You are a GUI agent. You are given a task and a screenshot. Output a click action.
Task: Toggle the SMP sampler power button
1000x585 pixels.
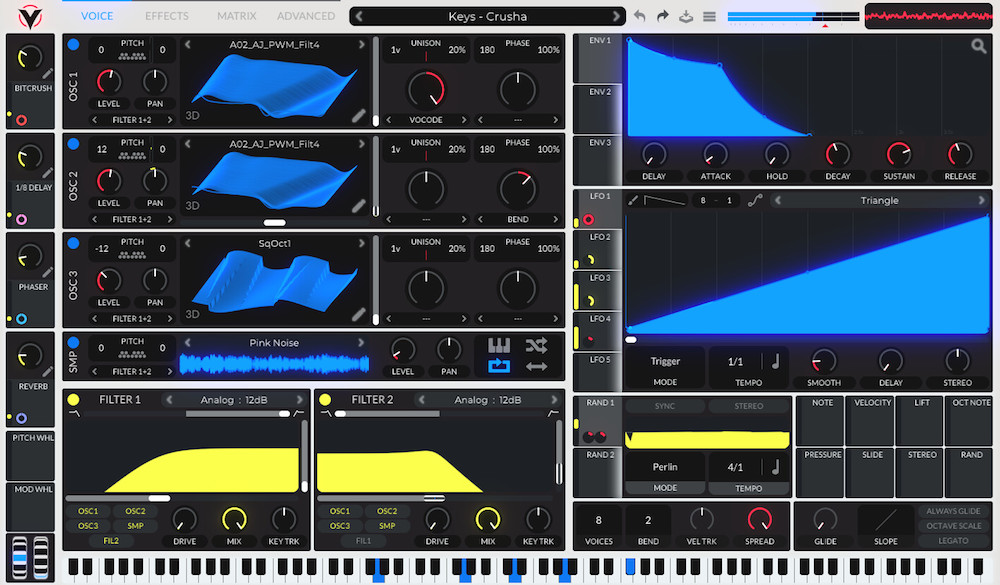coord(73,343)
